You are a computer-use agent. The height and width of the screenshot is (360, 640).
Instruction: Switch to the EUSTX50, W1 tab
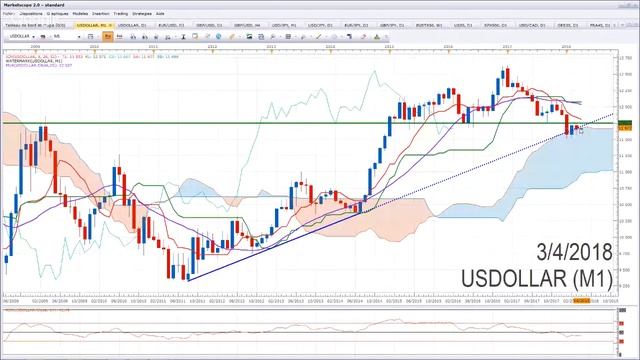pyautogui.click(x=429, y=25)
